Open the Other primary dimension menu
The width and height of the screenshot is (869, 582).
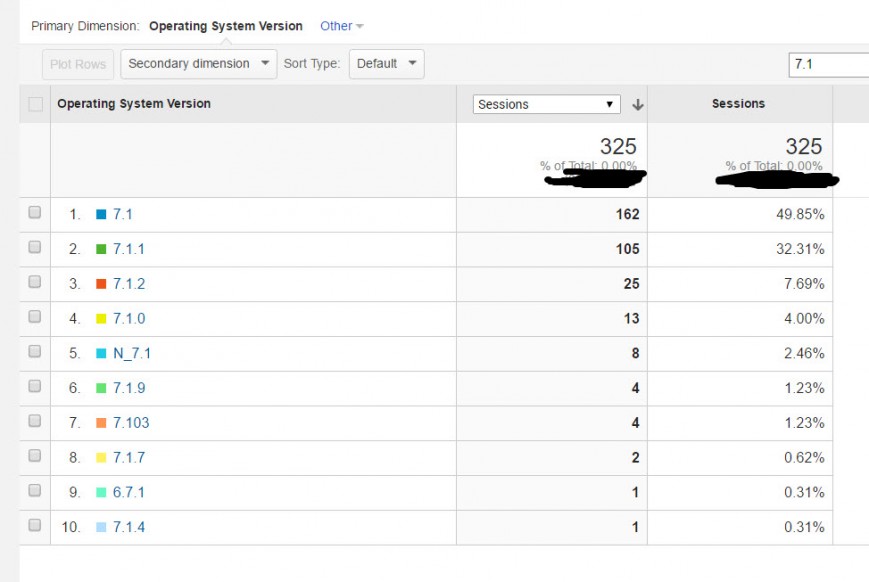tap(341, 26)
